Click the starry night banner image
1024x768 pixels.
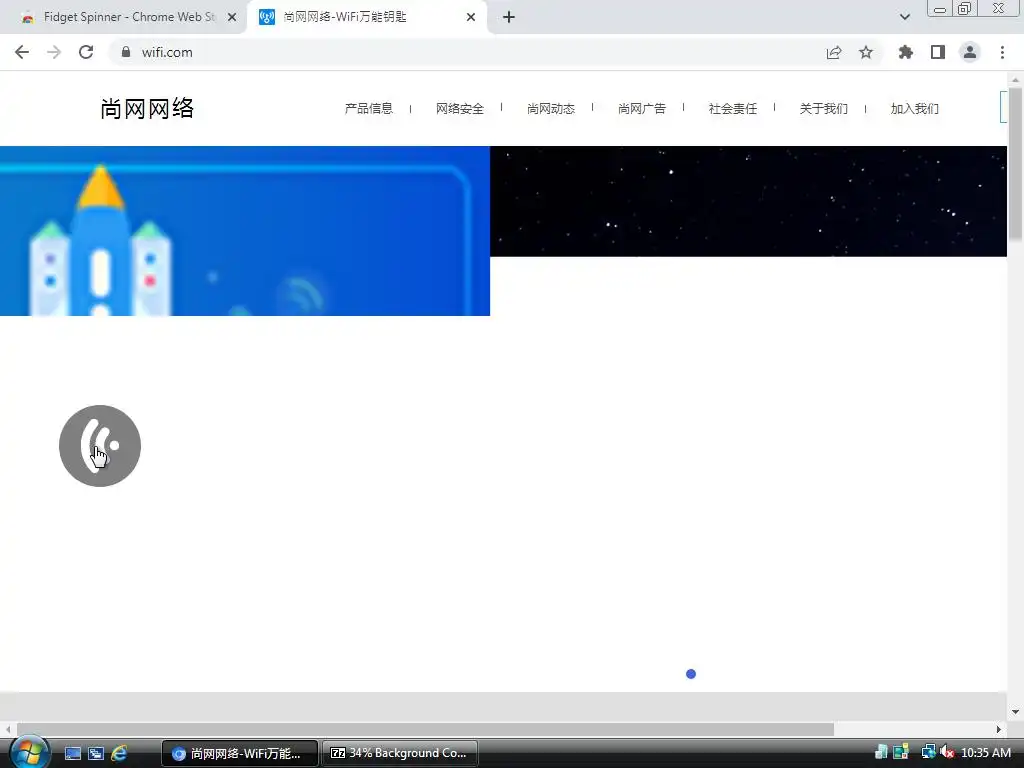(748, 201)
